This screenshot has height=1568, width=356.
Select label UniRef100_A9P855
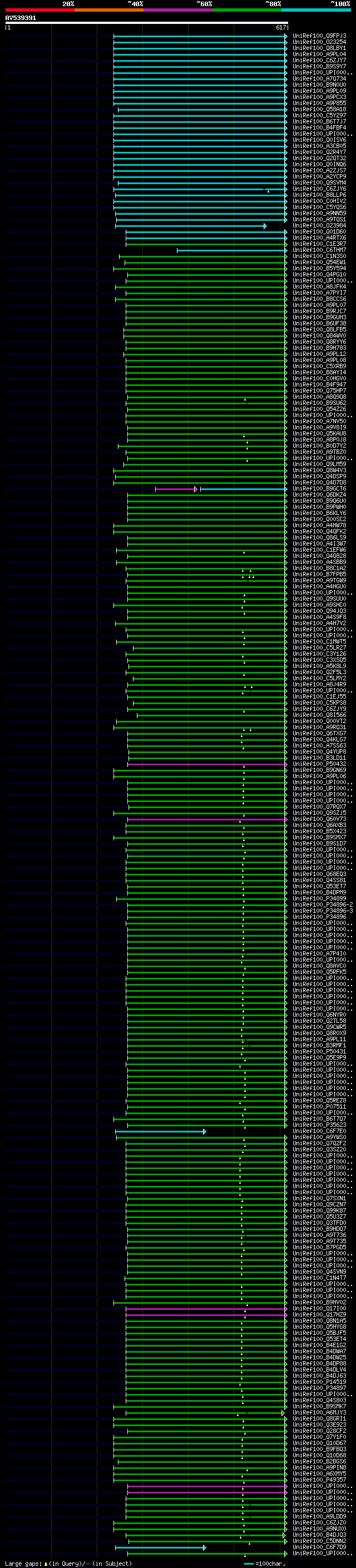[319, 103]
